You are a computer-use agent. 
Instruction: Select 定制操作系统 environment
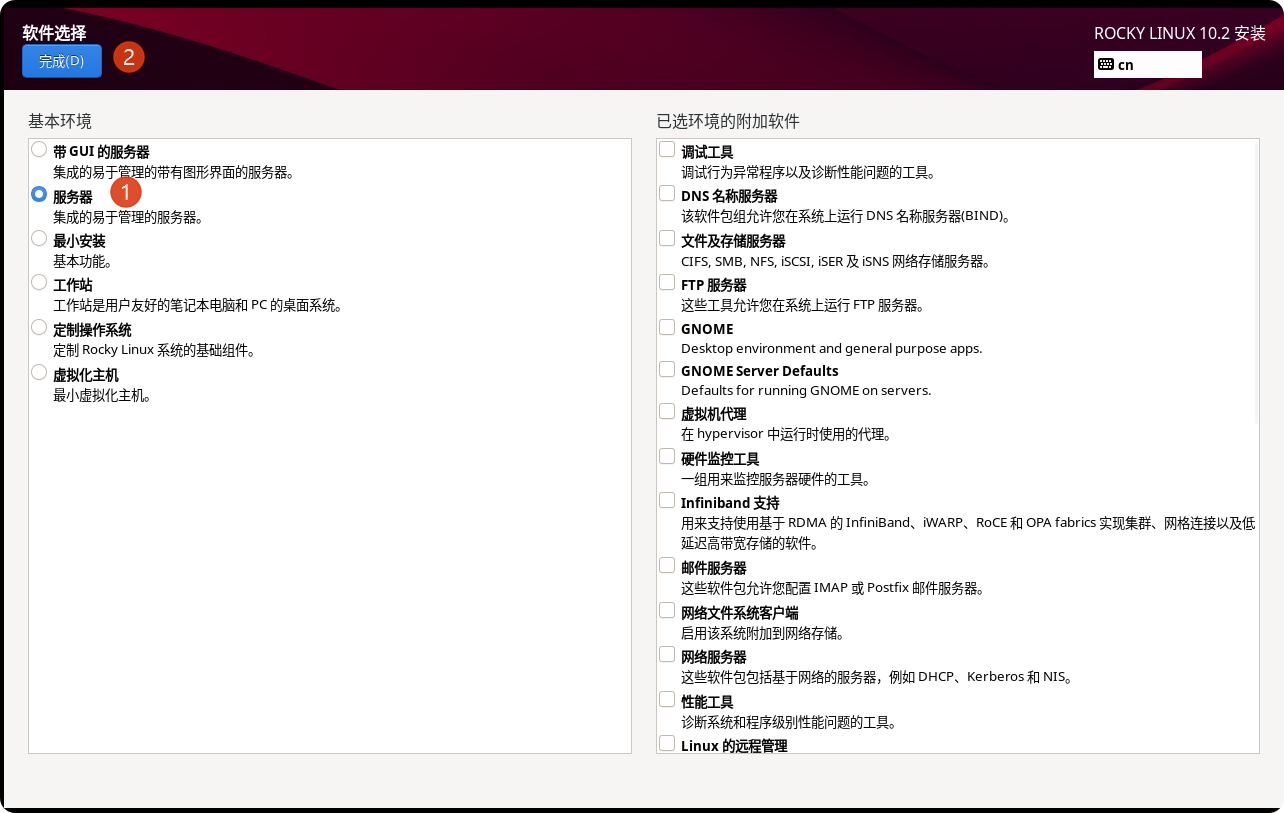tap(39, 326)
